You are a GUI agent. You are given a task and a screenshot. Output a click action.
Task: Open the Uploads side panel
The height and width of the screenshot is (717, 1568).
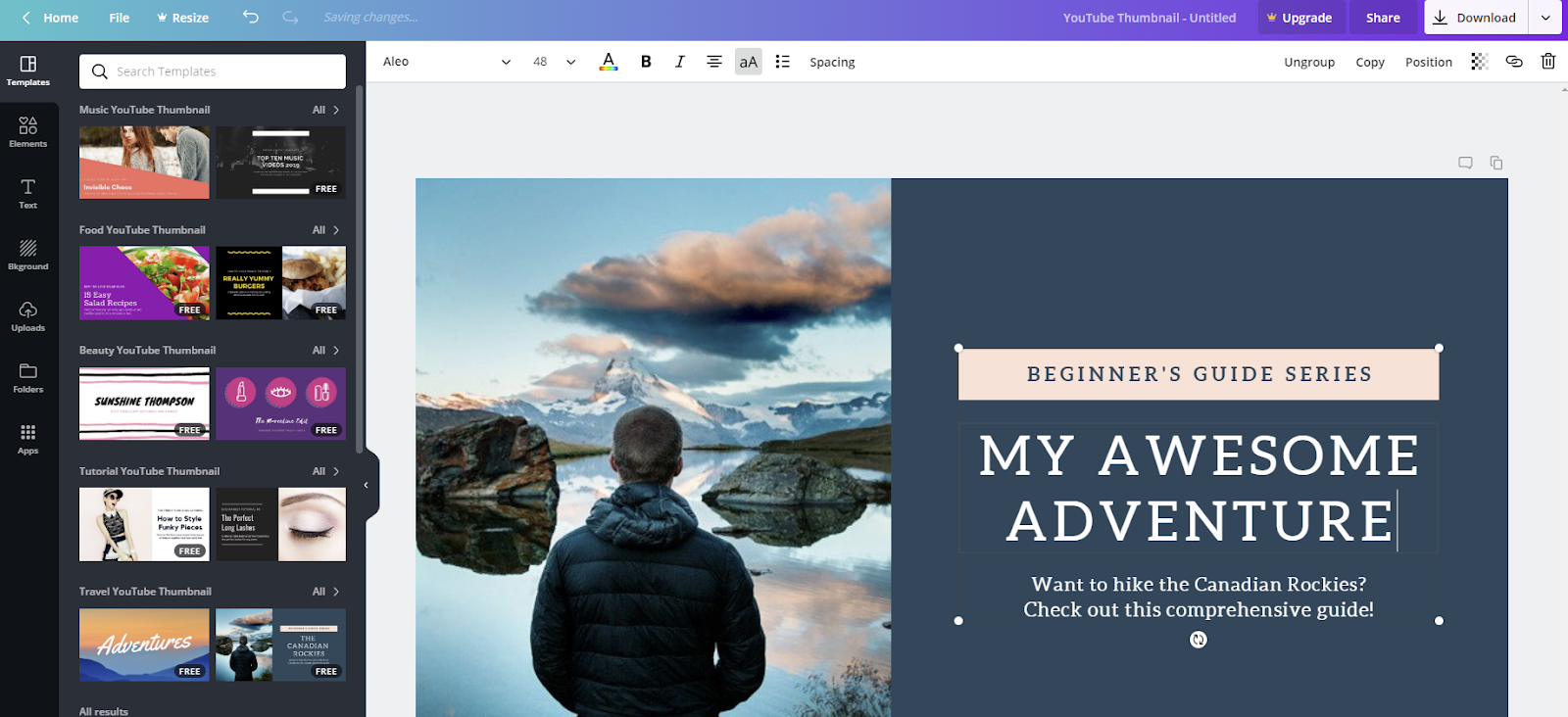[28, 317]
